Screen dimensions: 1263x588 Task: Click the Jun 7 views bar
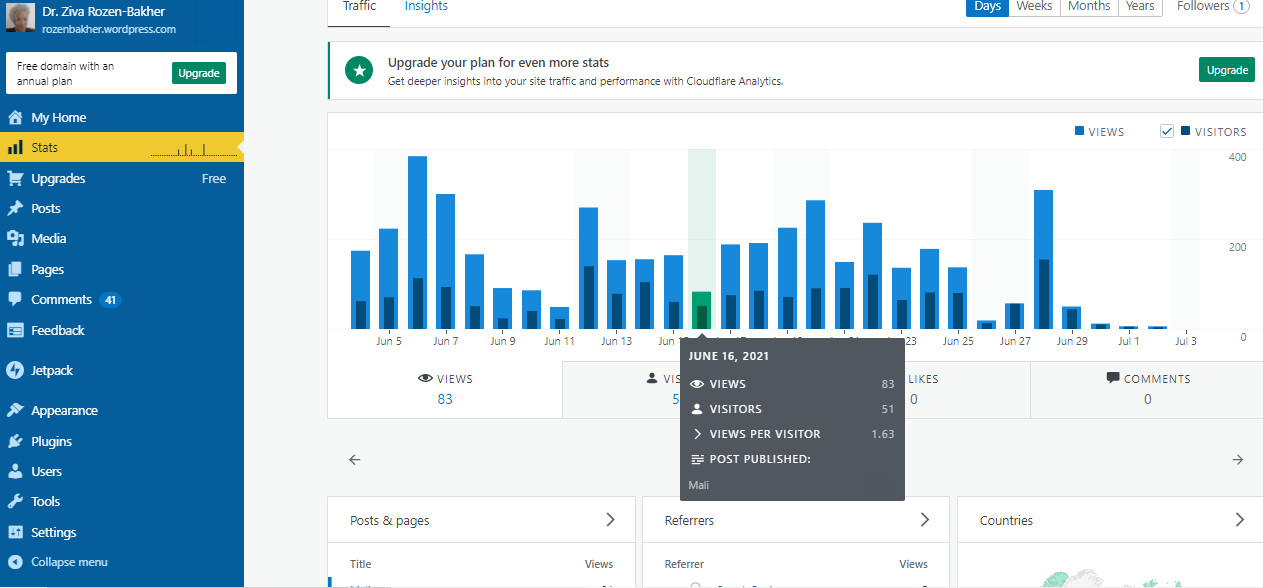click(445, 261)
